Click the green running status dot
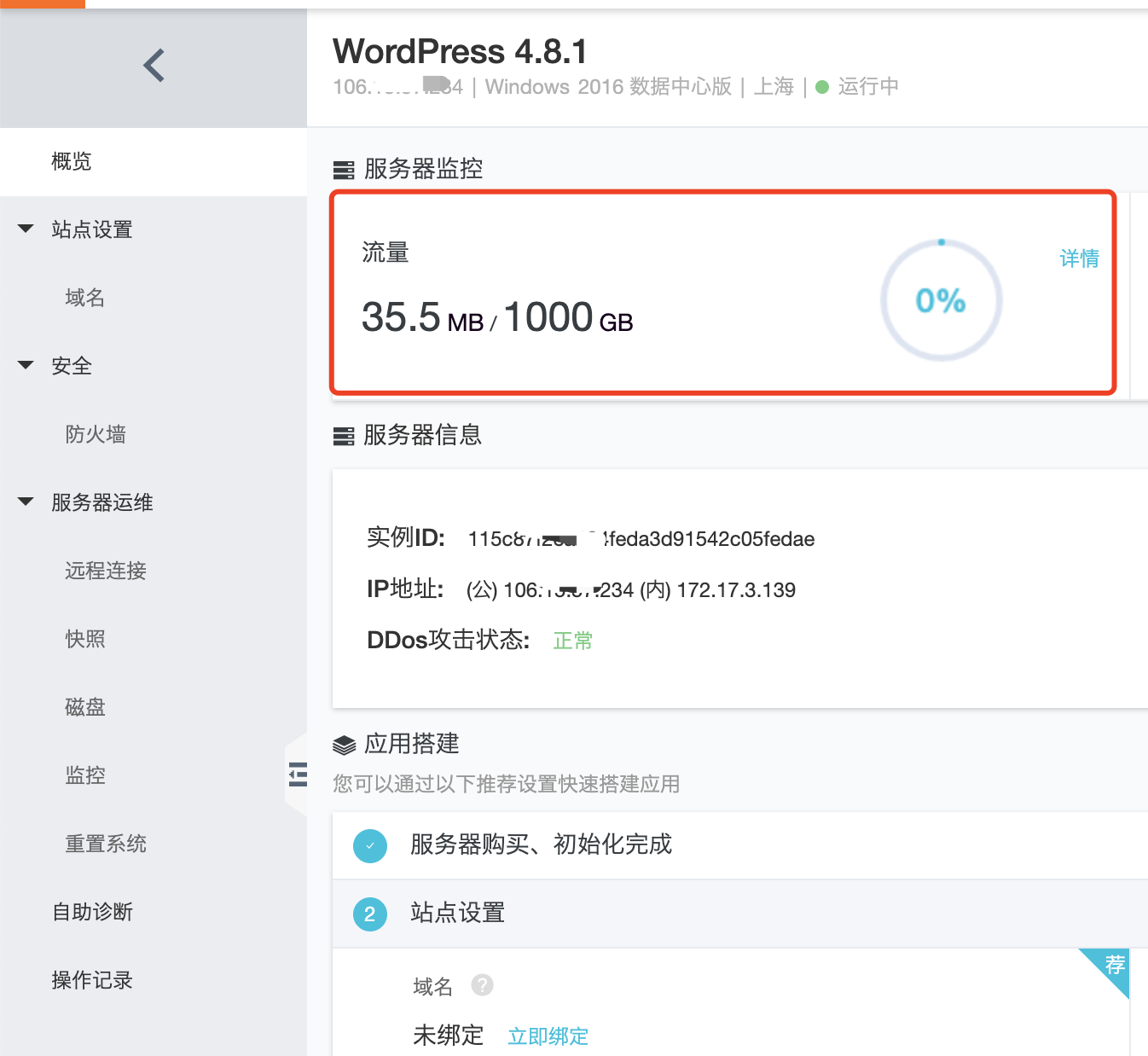This screenshot has height=1056, width=1148. (822, 87)
